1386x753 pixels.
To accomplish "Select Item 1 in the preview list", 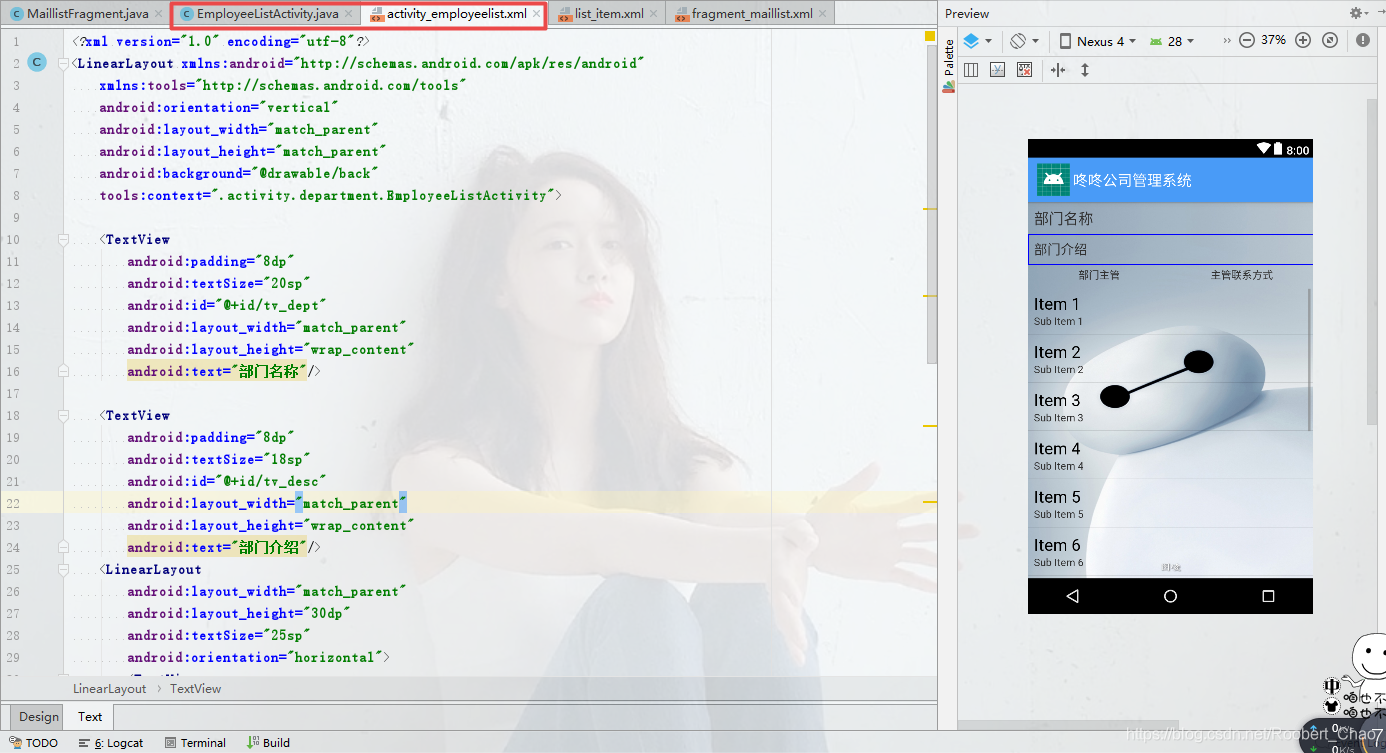I will pos(1168,311).
